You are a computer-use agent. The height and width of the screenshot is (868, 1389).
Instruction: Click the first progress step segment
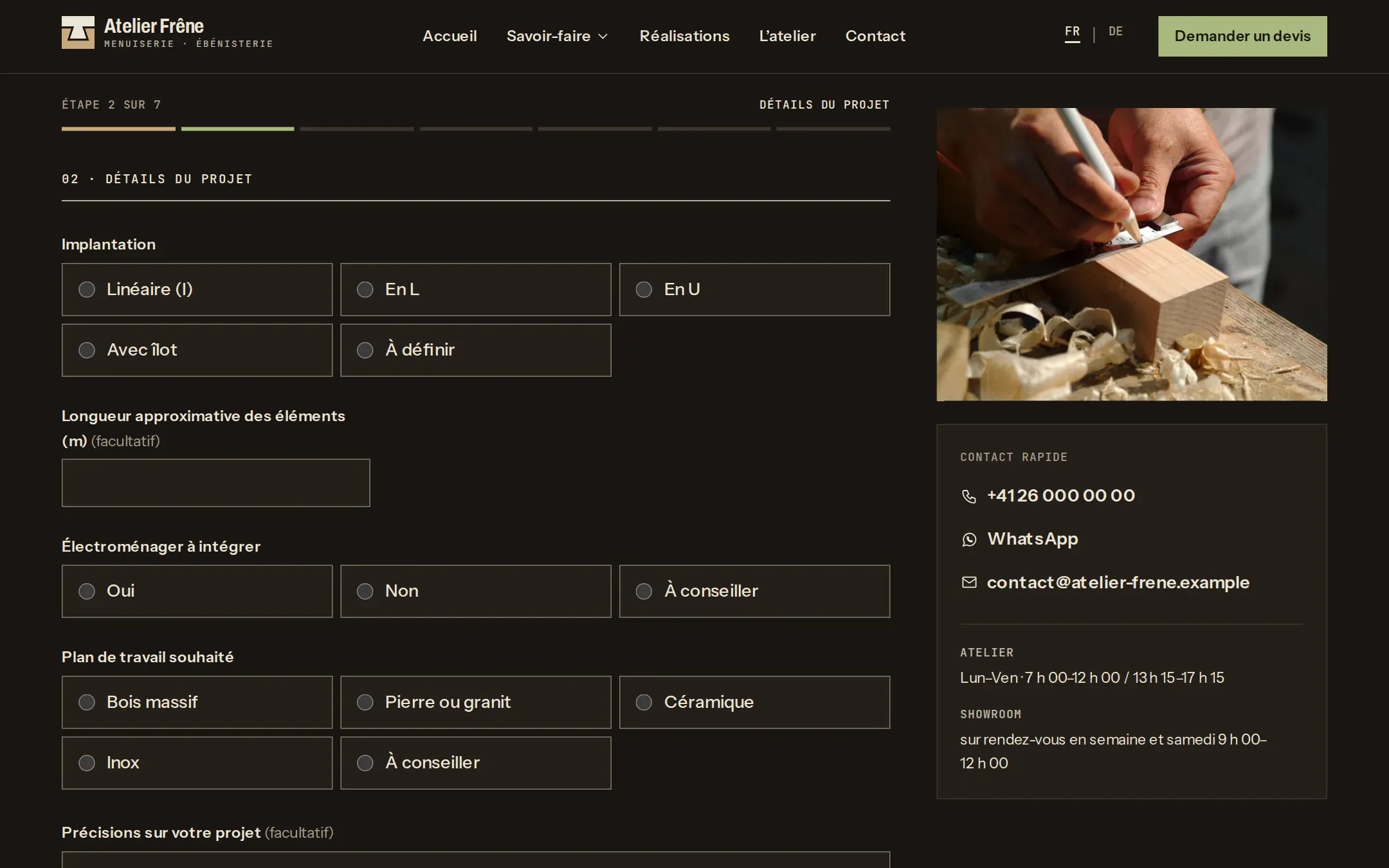pyautogui.click(x=118, y=129)
